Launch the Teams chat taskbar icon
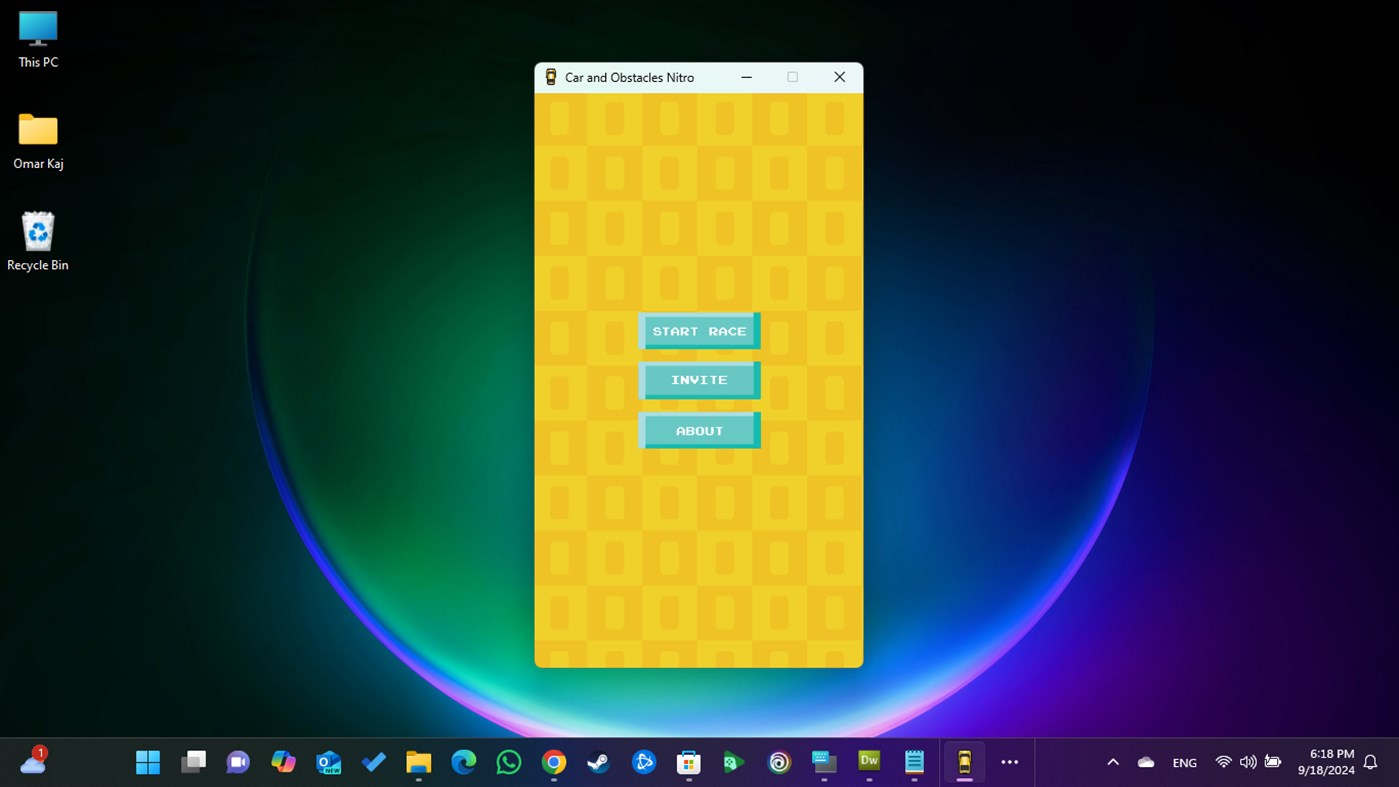This screenshot has height=787, width=1399. (238, 762)
